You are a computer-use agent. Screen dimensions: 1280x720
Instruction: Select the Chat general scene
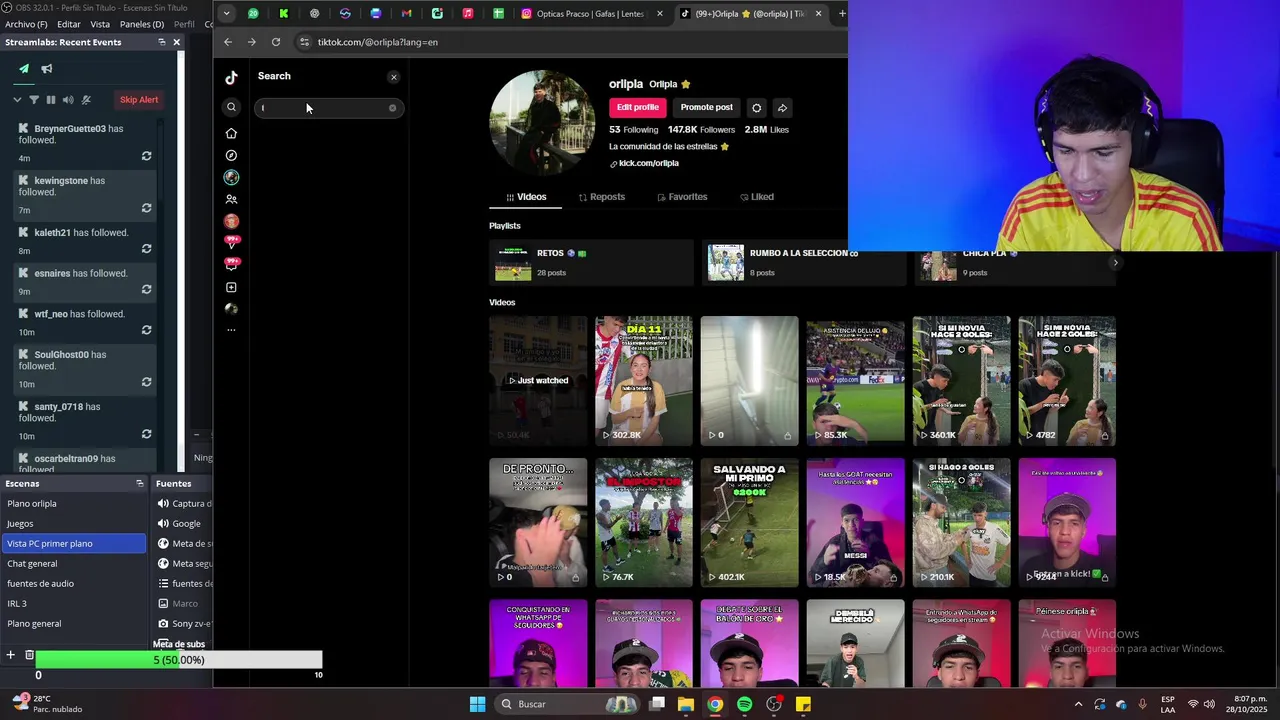coord(74,563)
